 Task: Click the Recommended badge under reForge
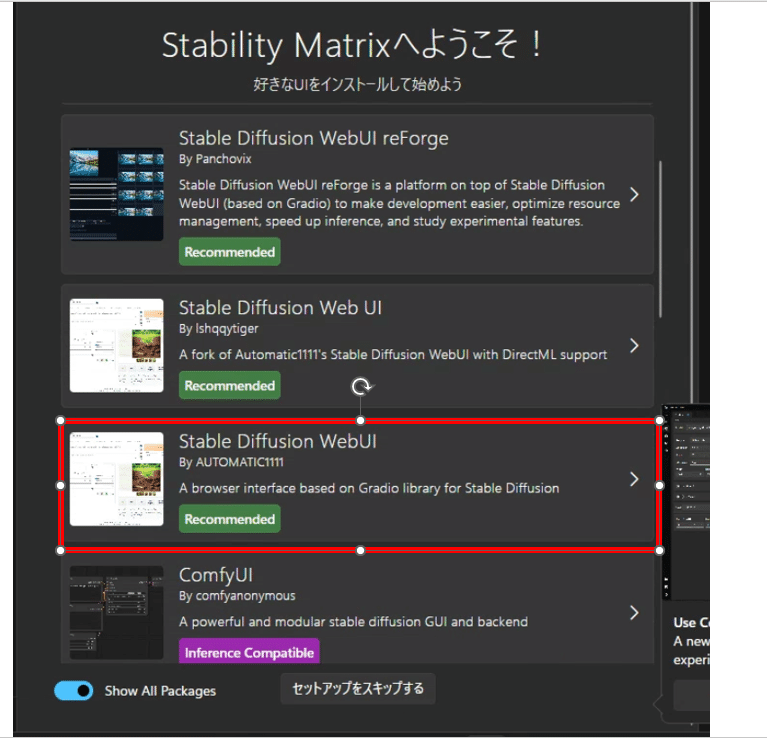(229, 252)
